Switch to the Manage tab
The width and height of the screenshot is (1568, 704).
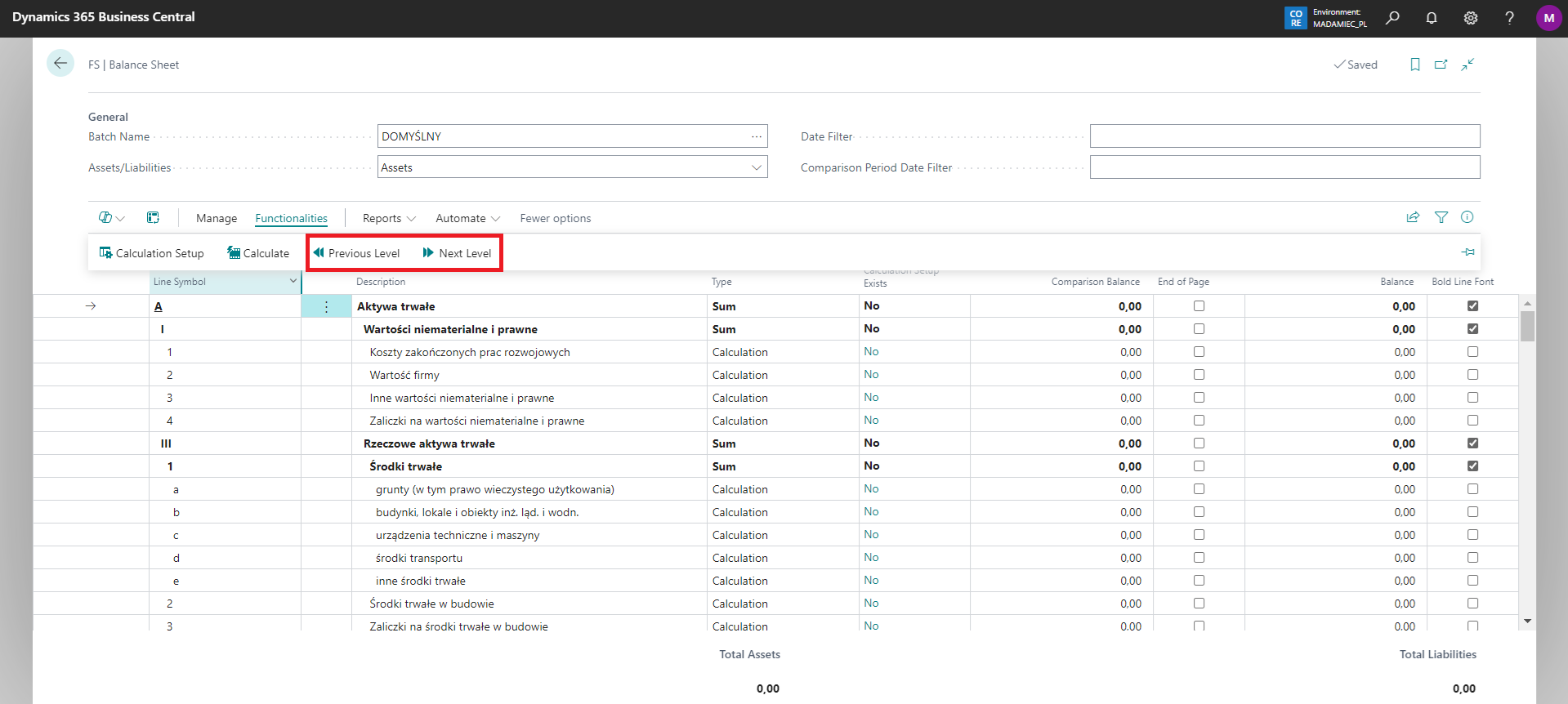click(217, 218)
